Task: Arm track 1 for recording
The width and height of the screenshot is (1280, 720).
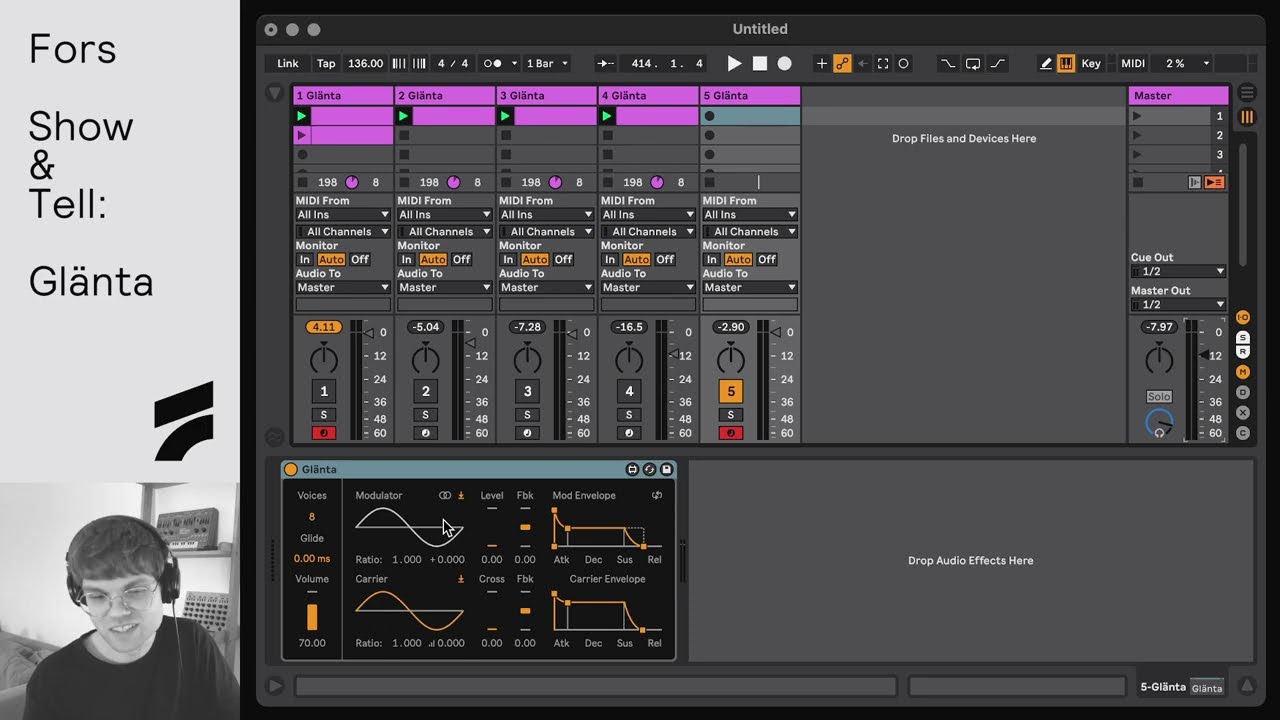Action: tap(323, 433)
